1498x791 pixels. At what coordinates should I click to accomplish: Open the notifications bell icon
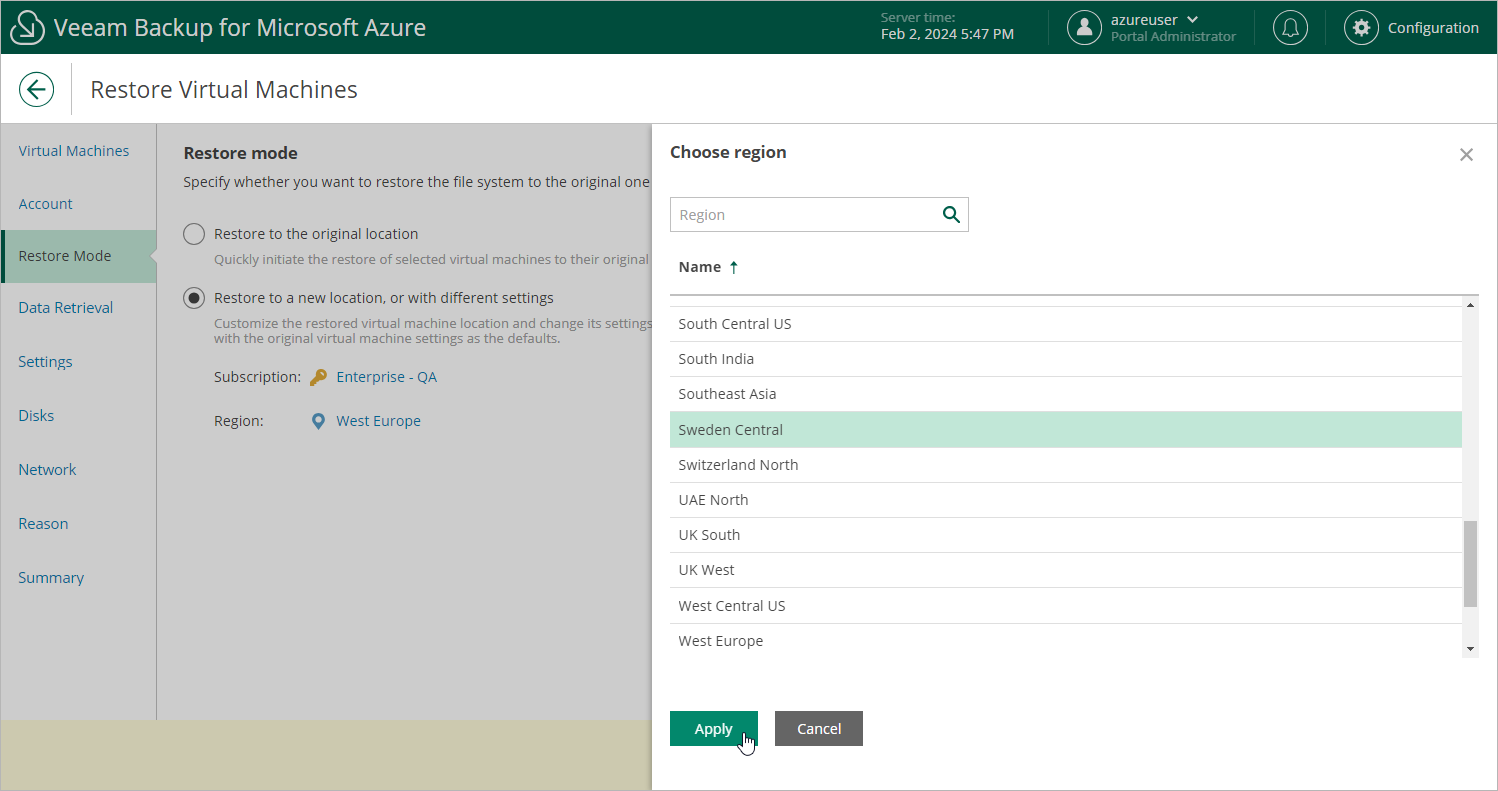(1290, 28)
